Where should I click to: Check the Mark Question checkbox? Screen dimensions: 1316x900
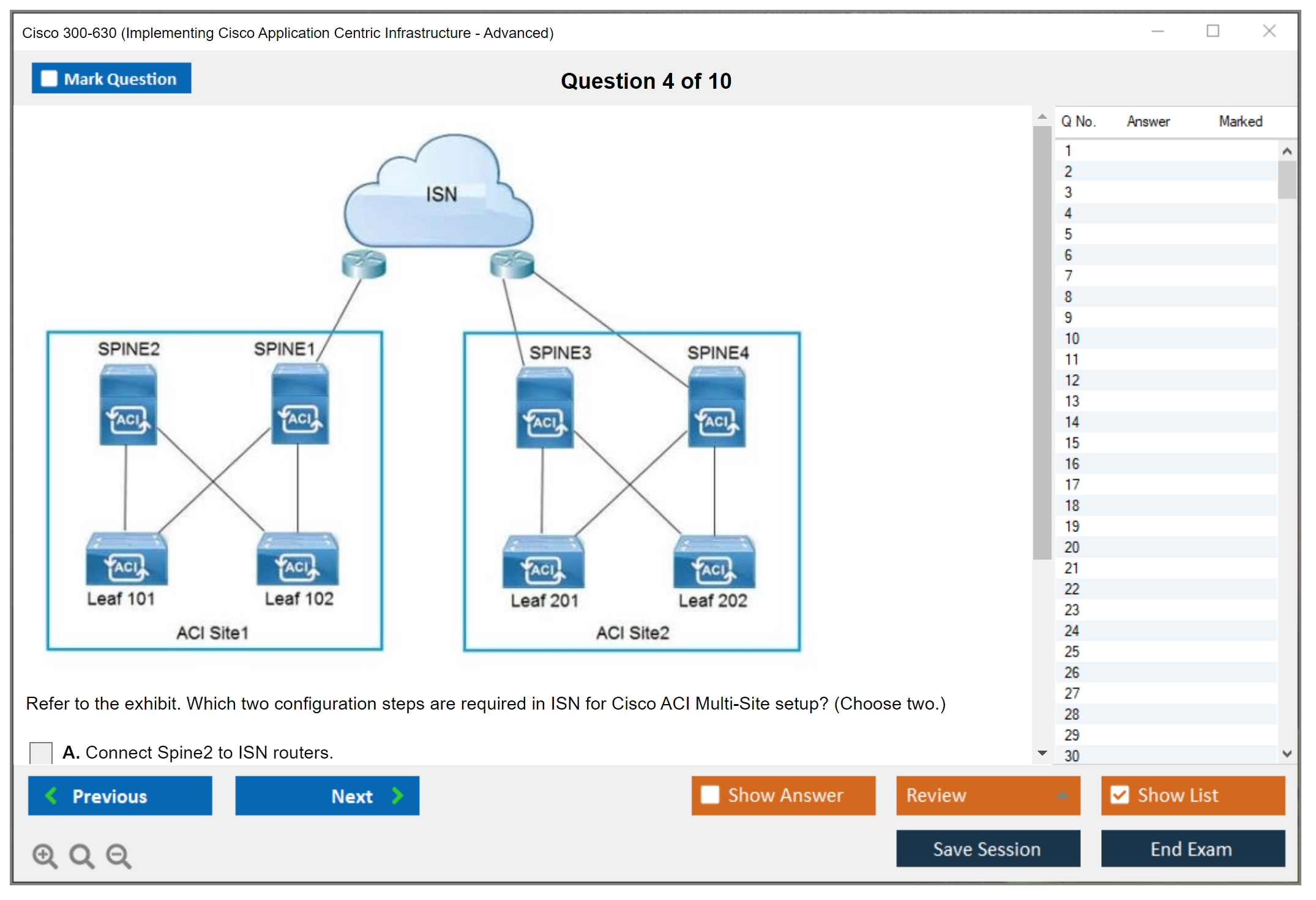(x=49, y=79)
